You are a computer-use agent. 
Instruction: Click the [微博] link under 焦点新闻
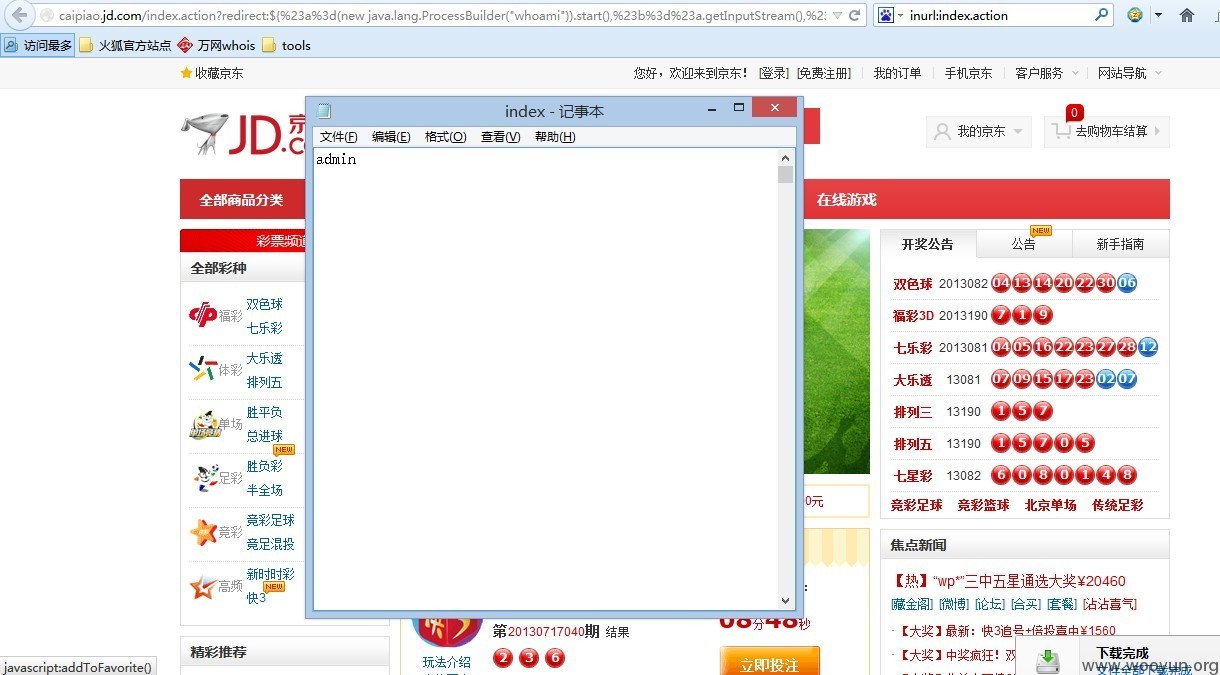(953, 604)
